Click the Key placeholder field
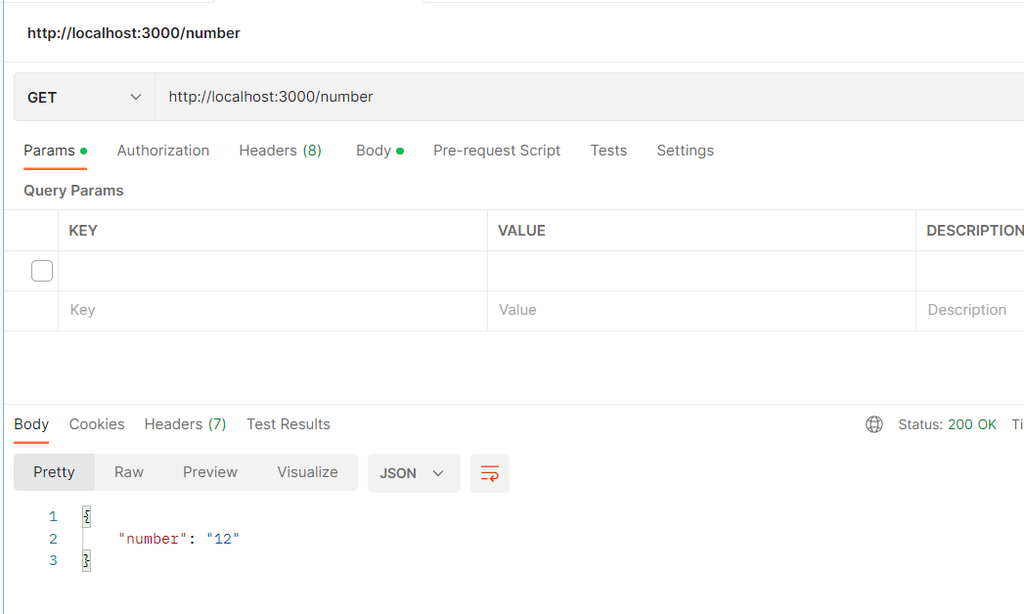Screen dimensions: 1024x614 [272, 310]
